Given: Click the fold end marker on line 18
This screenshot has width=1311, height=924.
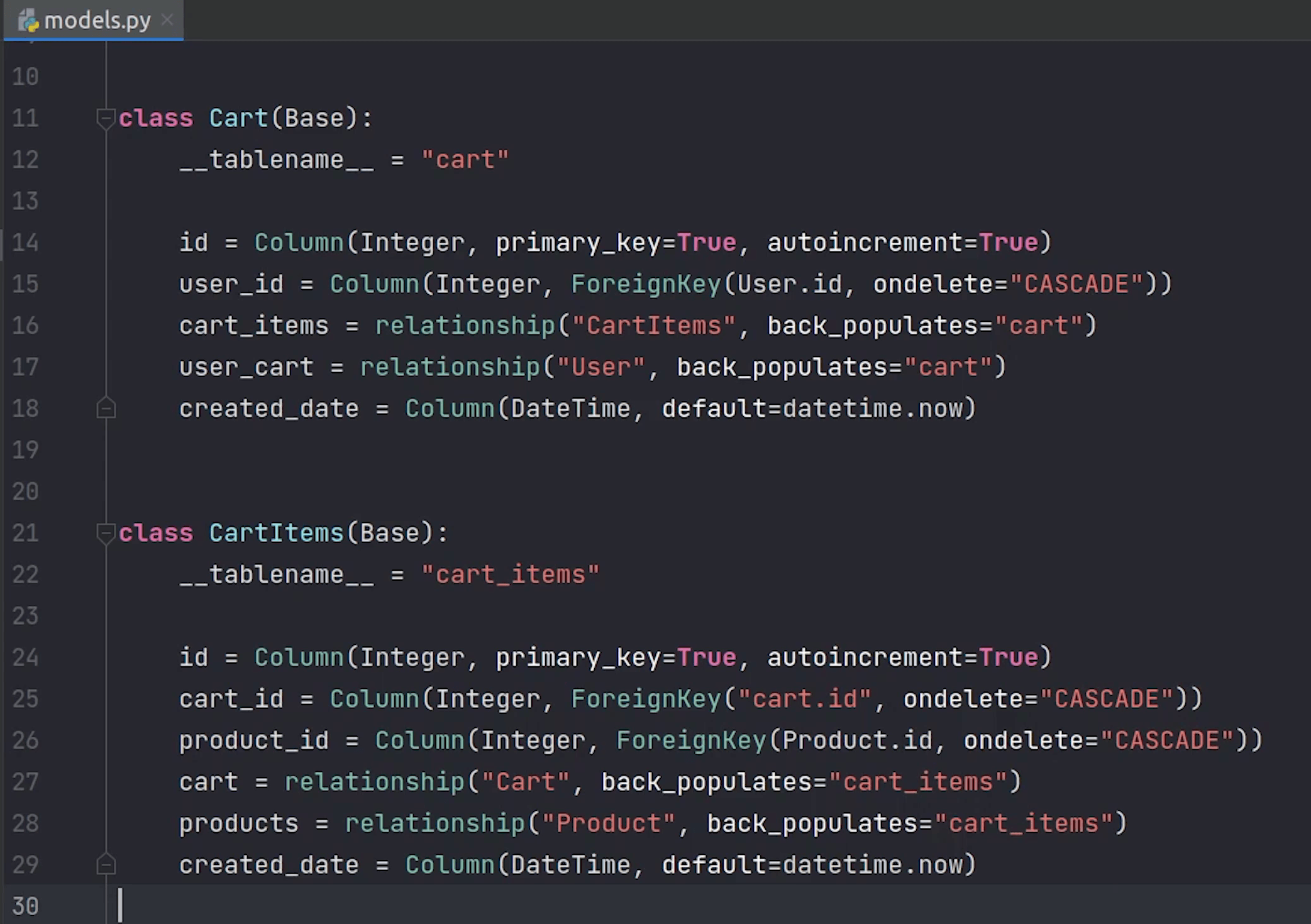Looking at the screenshot, I should (x=106, y=409).
